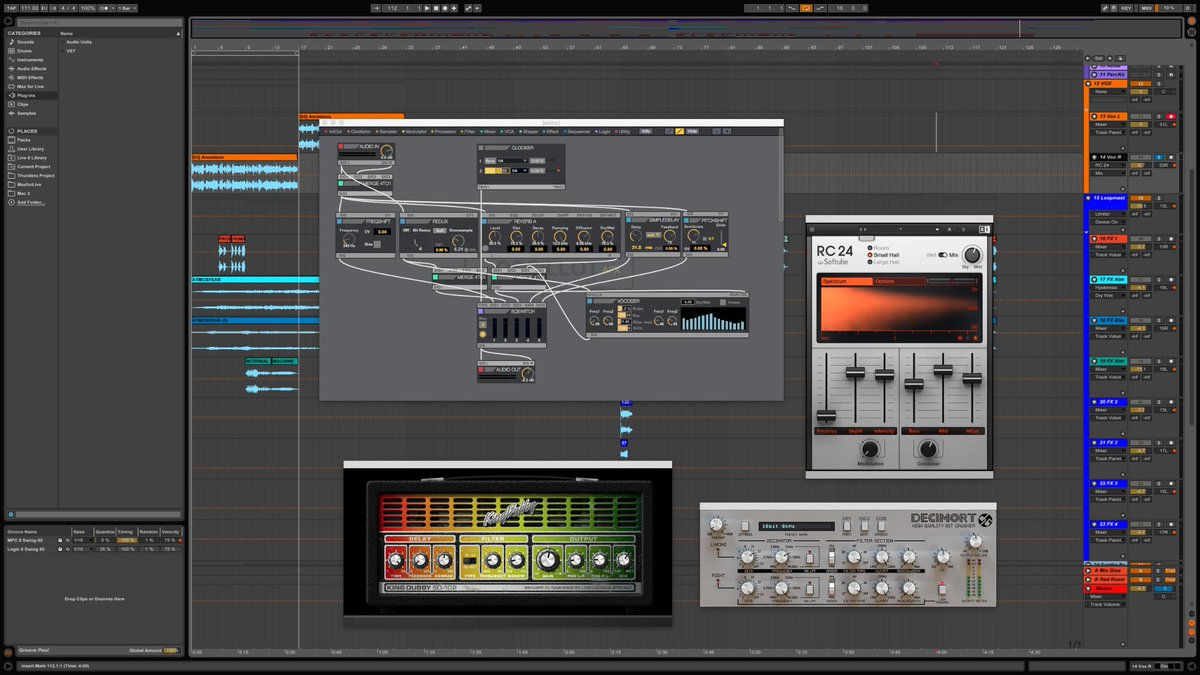This screenshot has width=1200, height=675.
Task: Click the browser search field
Action: coord(99,22)
